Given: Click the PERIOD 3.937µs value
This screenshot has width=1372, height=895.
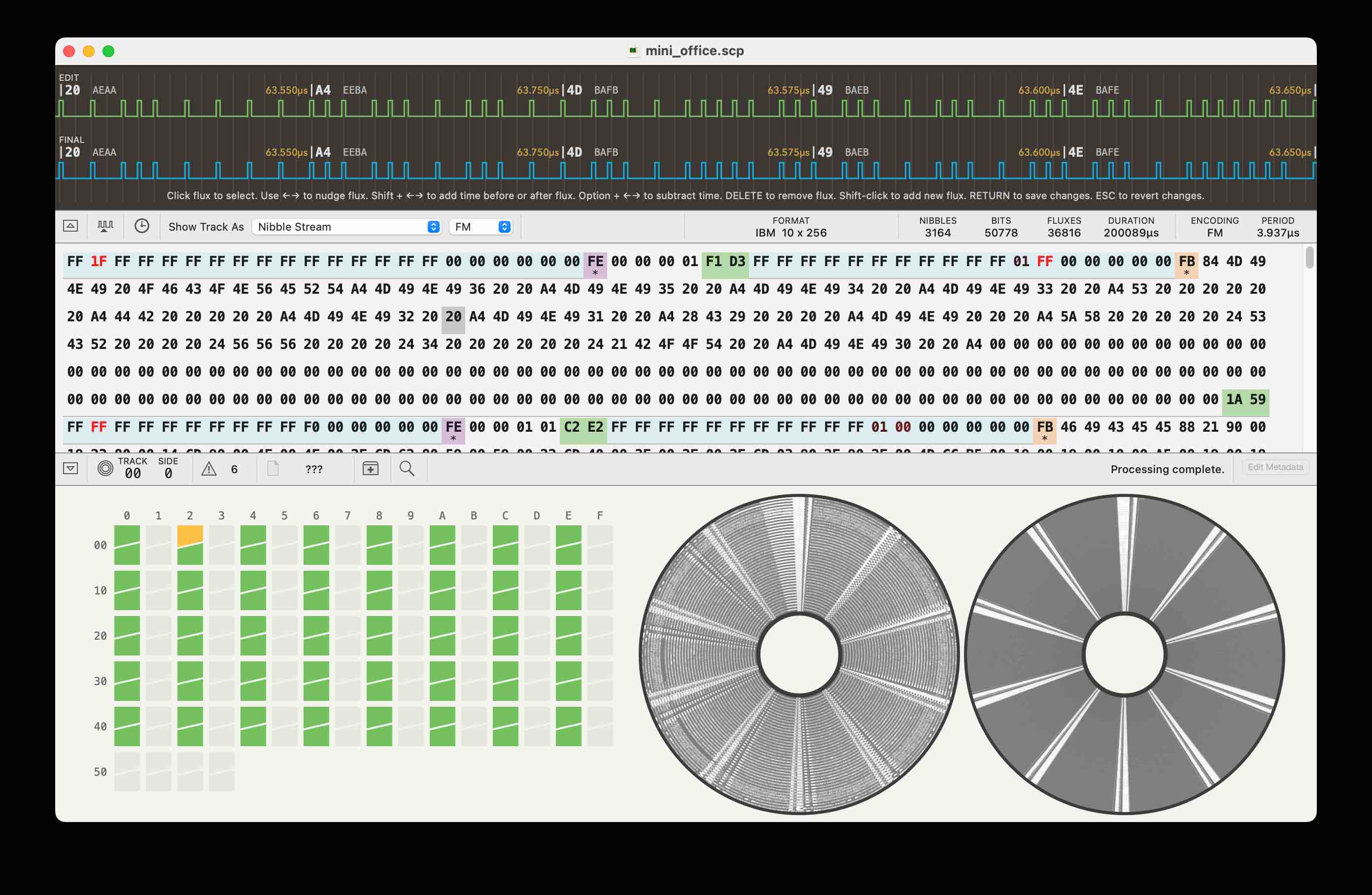Looking at the screenshot, I should 1278,233.
